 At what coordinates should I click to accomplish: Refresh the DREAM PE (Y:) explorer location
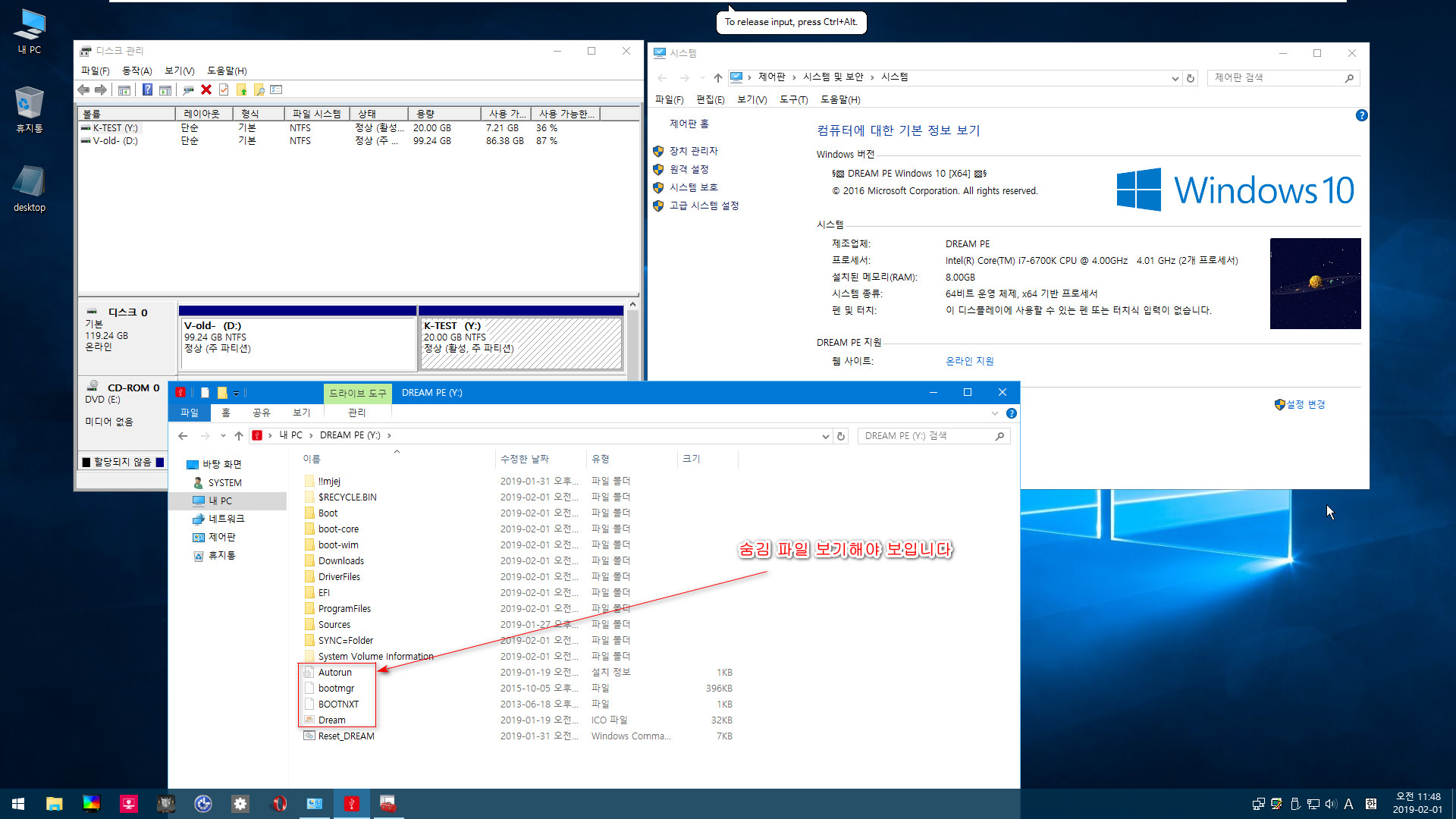pos(841,436)
